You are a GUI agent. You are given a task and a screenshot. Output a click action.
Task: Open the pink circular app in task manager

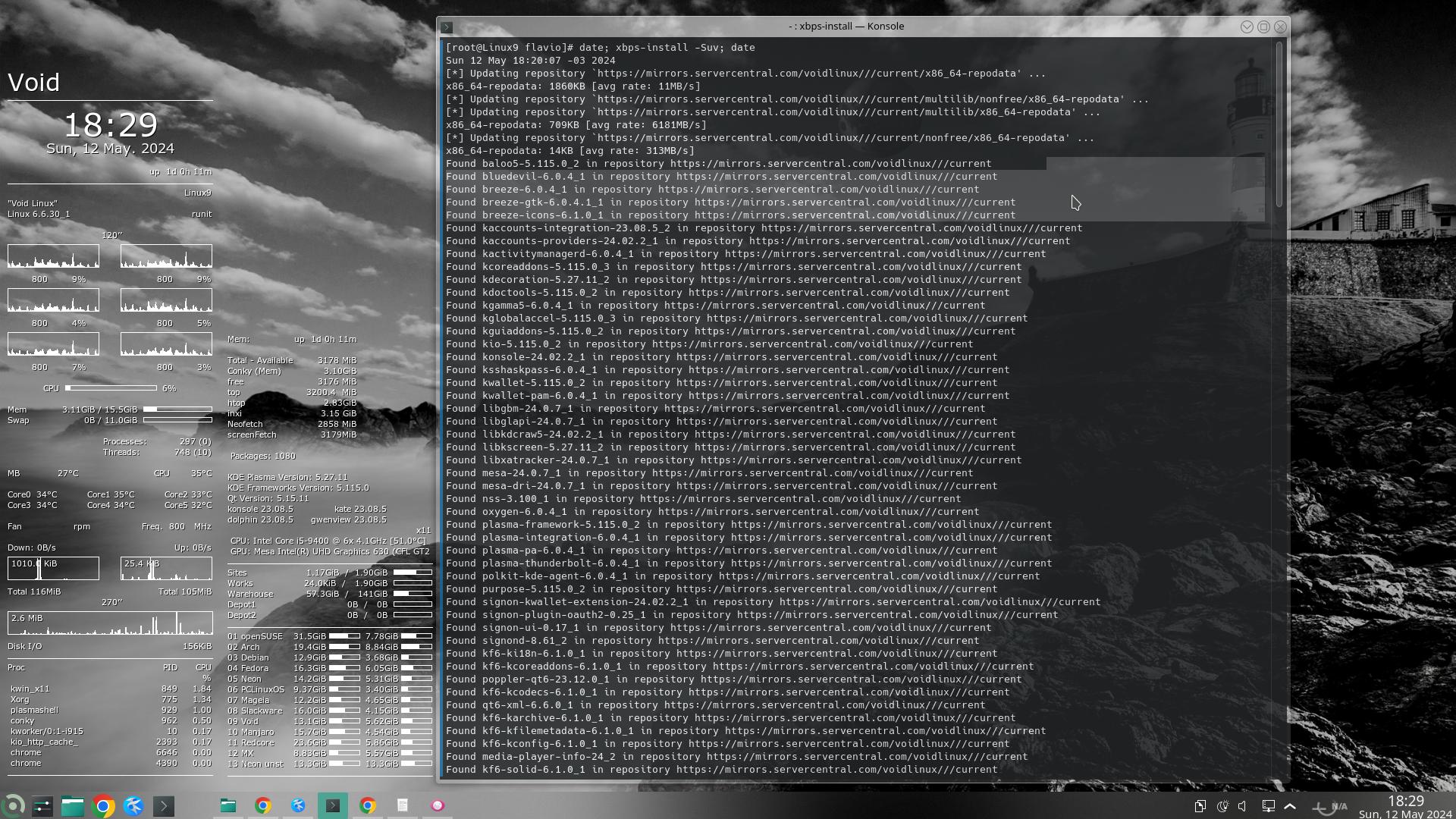click(438, 805)
